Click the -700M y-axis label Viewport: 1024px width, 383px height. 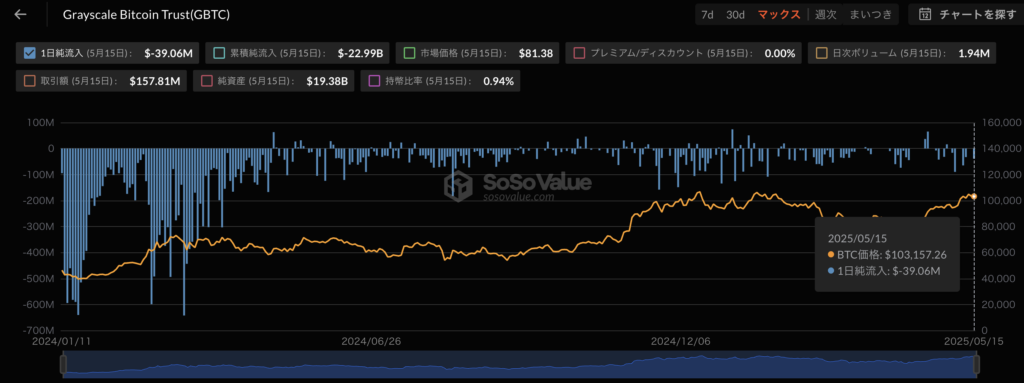(x=40, y=330)
